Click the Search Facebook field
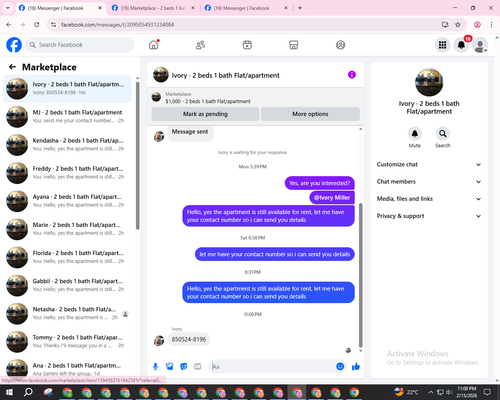The height and width of the screenshot is (400, 500). click(x=80, y=45)
